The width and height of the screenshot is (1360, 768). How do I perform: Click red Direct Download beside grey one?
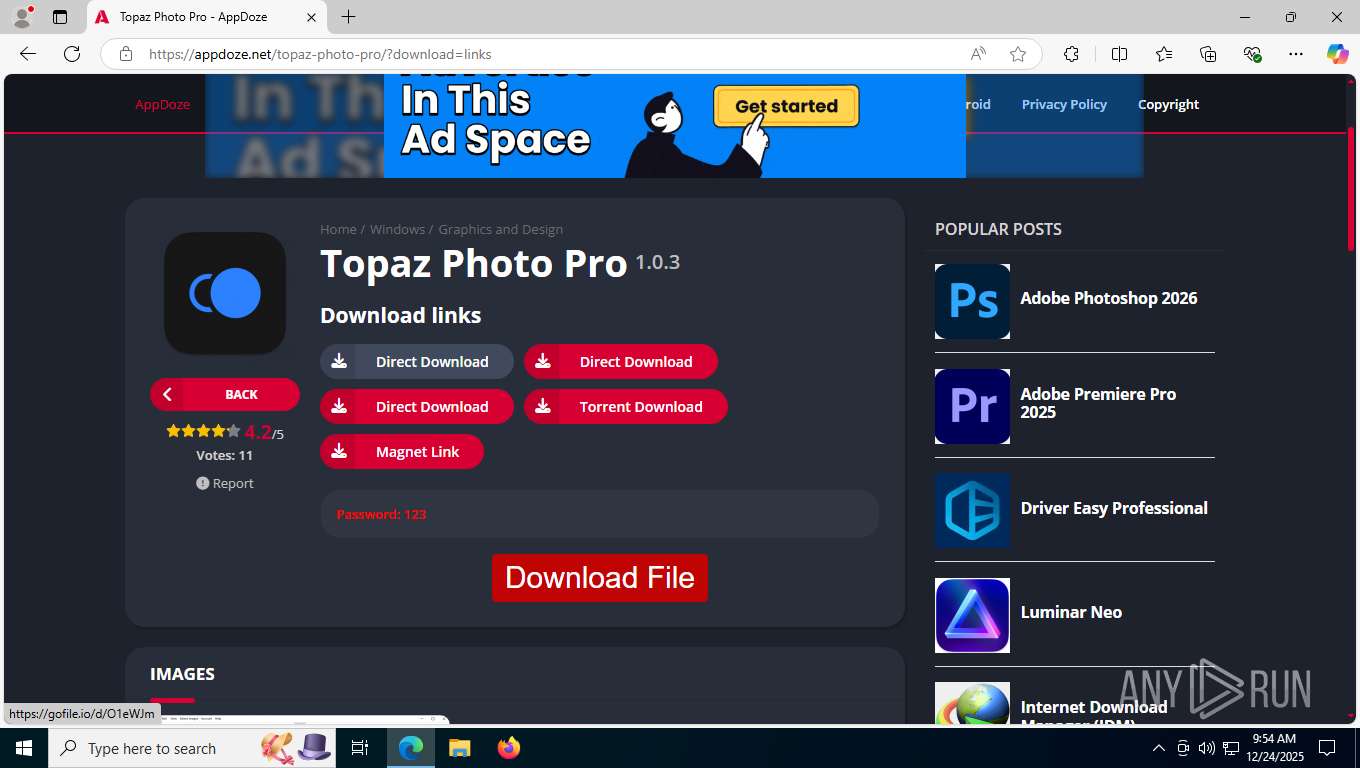coord(621,362)
